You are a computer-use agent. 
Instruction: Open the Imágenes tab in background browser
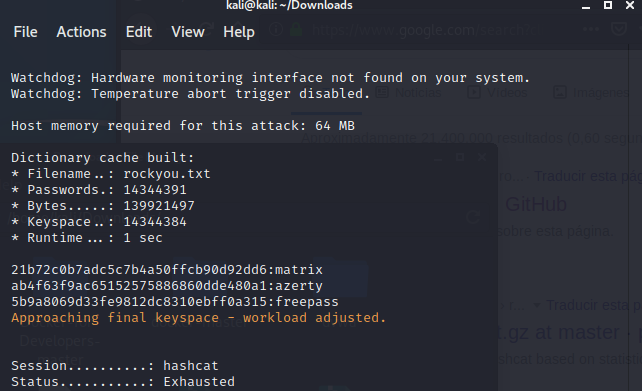pos(591,93)
